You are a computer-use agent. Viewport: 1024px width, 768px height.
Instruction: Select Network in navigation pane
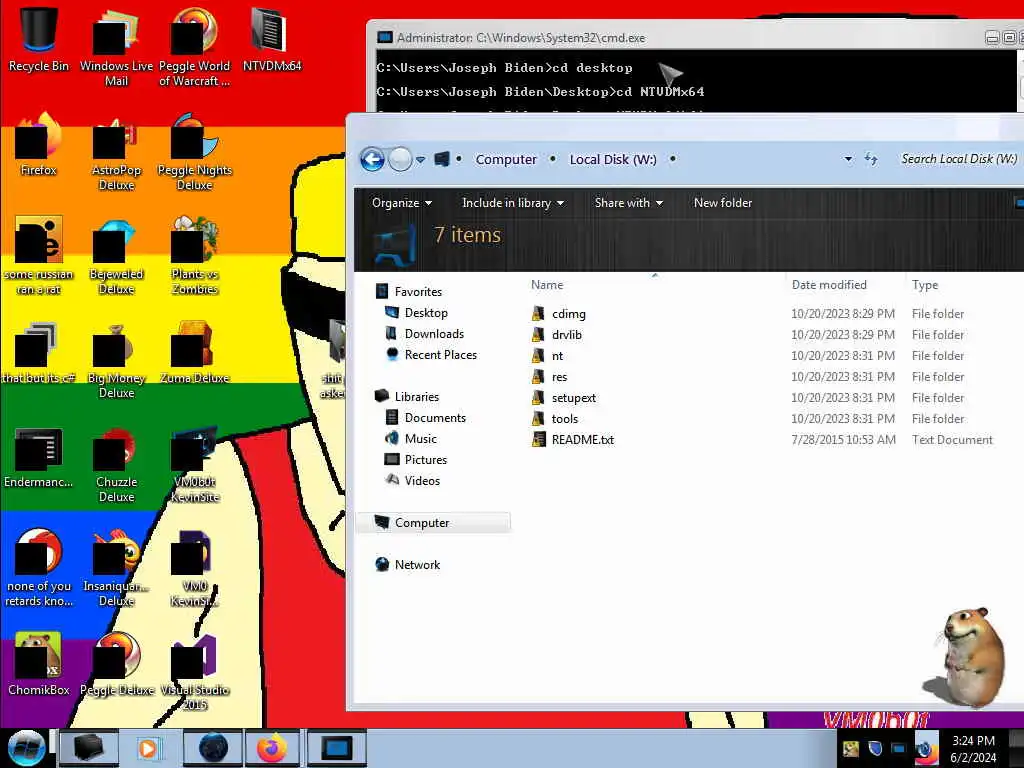(408, 564)
